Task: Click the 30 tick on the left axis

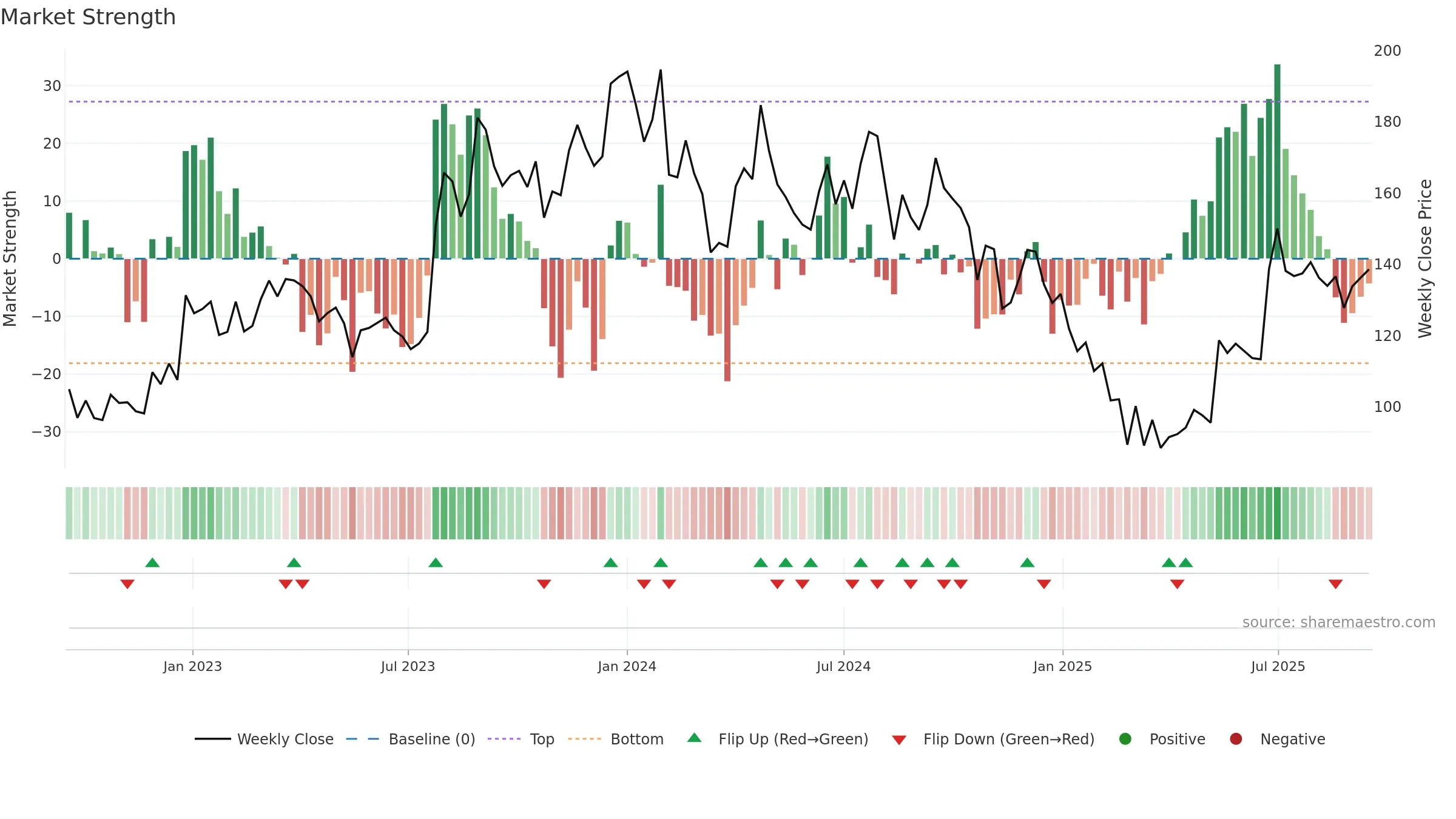Action: click(x=52, y=86)
